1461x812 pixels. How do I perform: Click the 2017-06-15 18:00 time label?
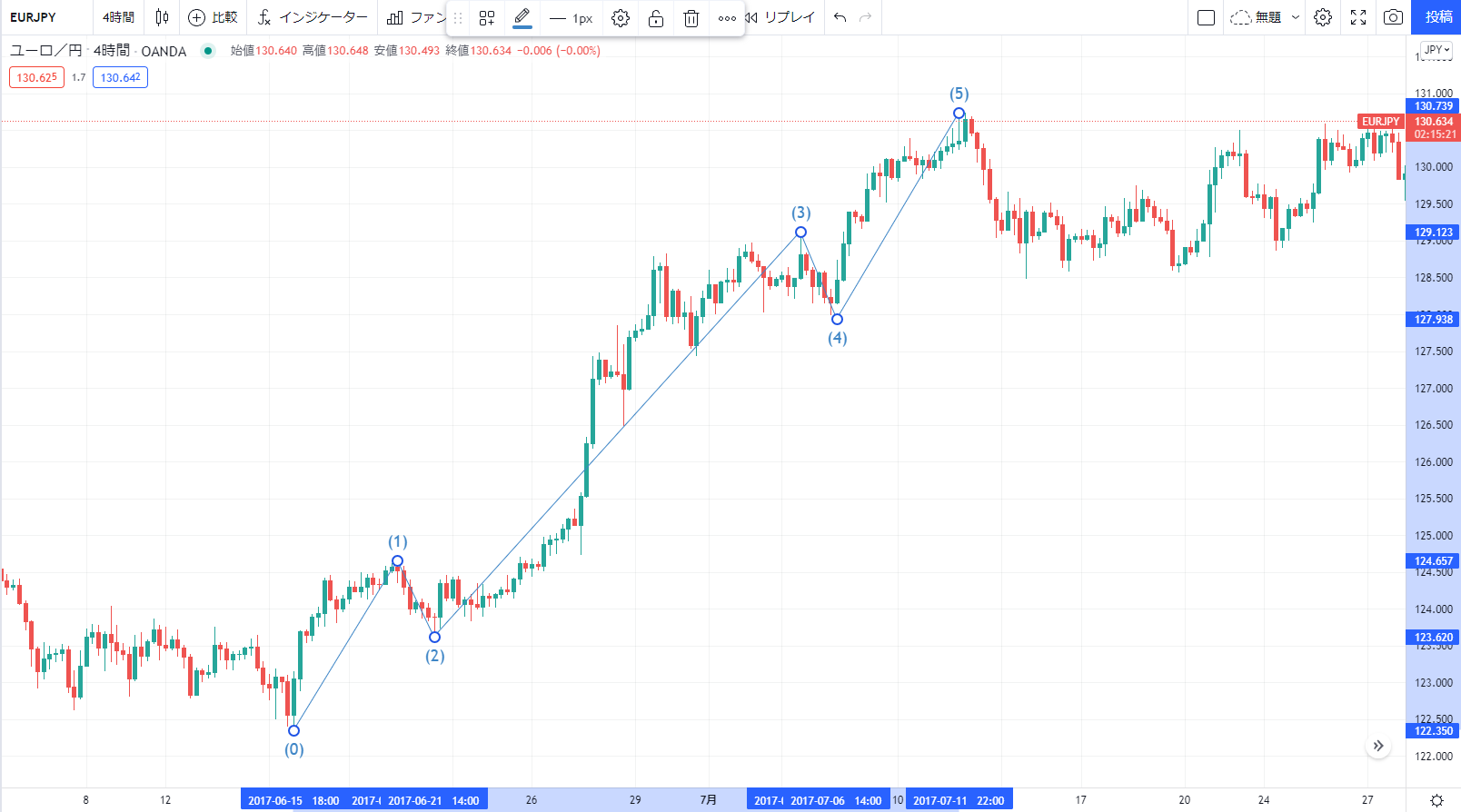(293, 800)
